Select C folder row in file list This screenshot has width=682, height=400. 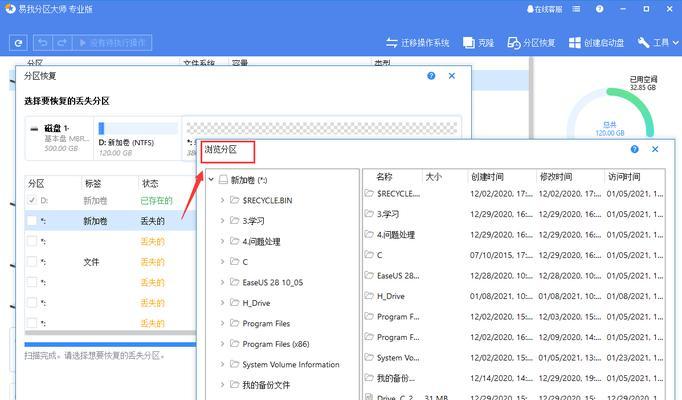tap(514, 255)
